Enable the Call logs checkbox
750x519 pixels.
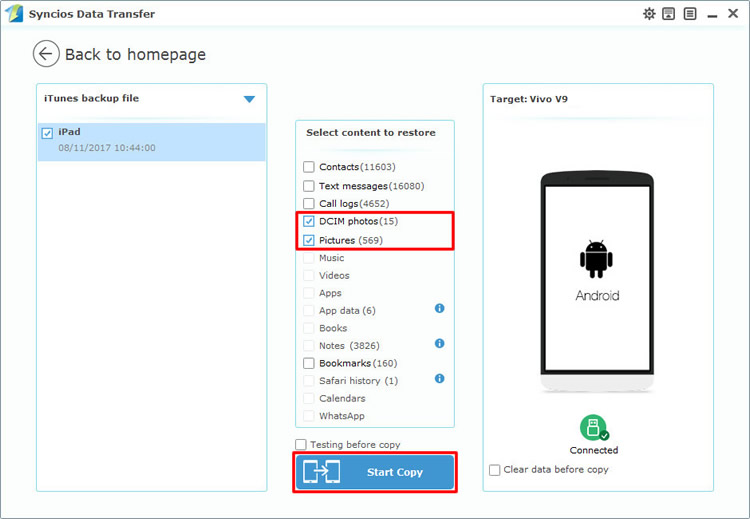tap(309, 203)
